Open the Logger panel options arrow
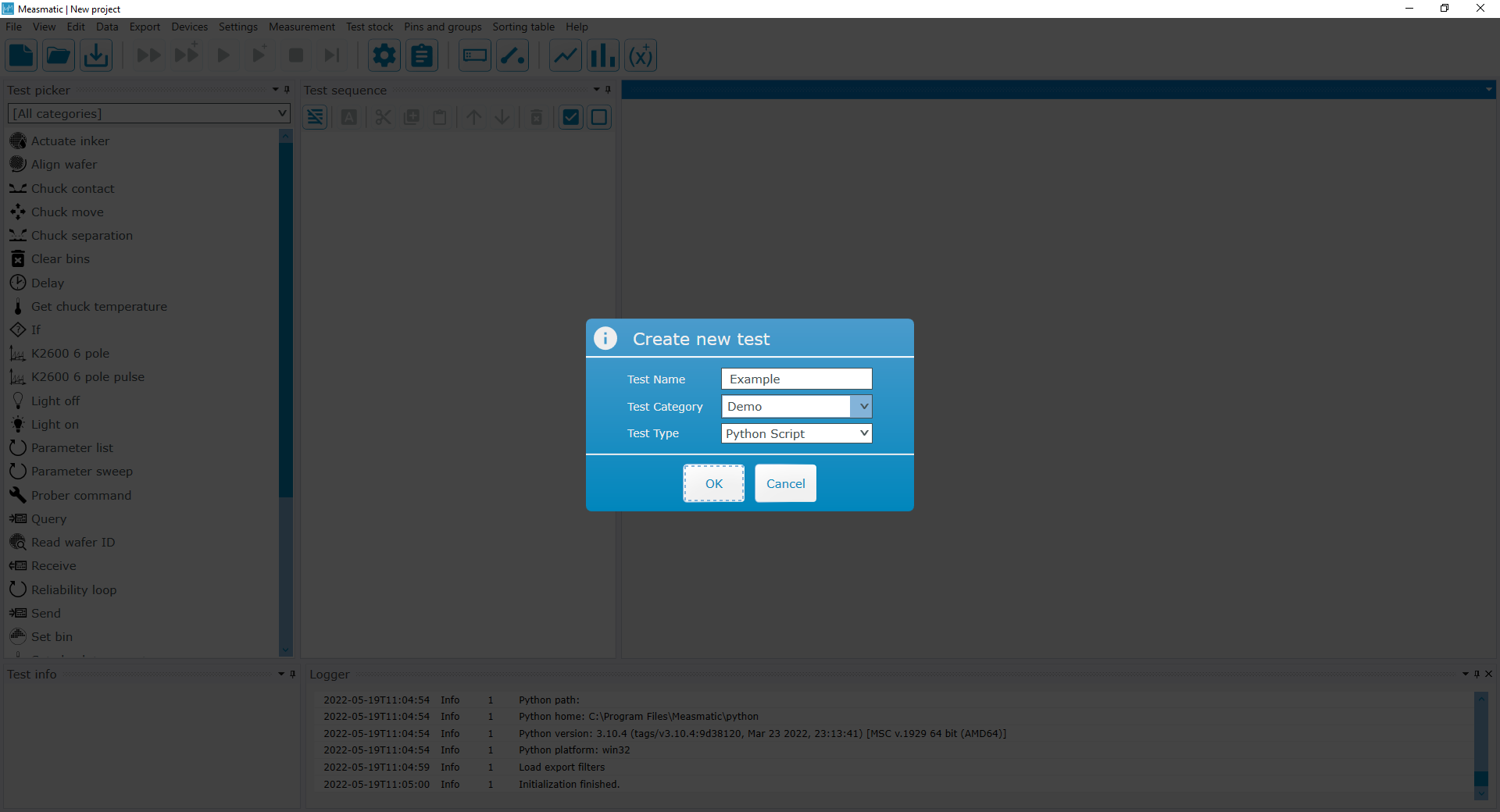 [1466, 674]
